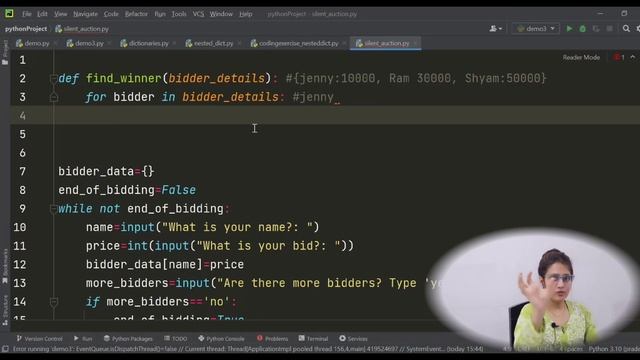Collapse the for loop on line 3
Image resolution: width=640 pixels, height=360 pixels.
[53, 97]
